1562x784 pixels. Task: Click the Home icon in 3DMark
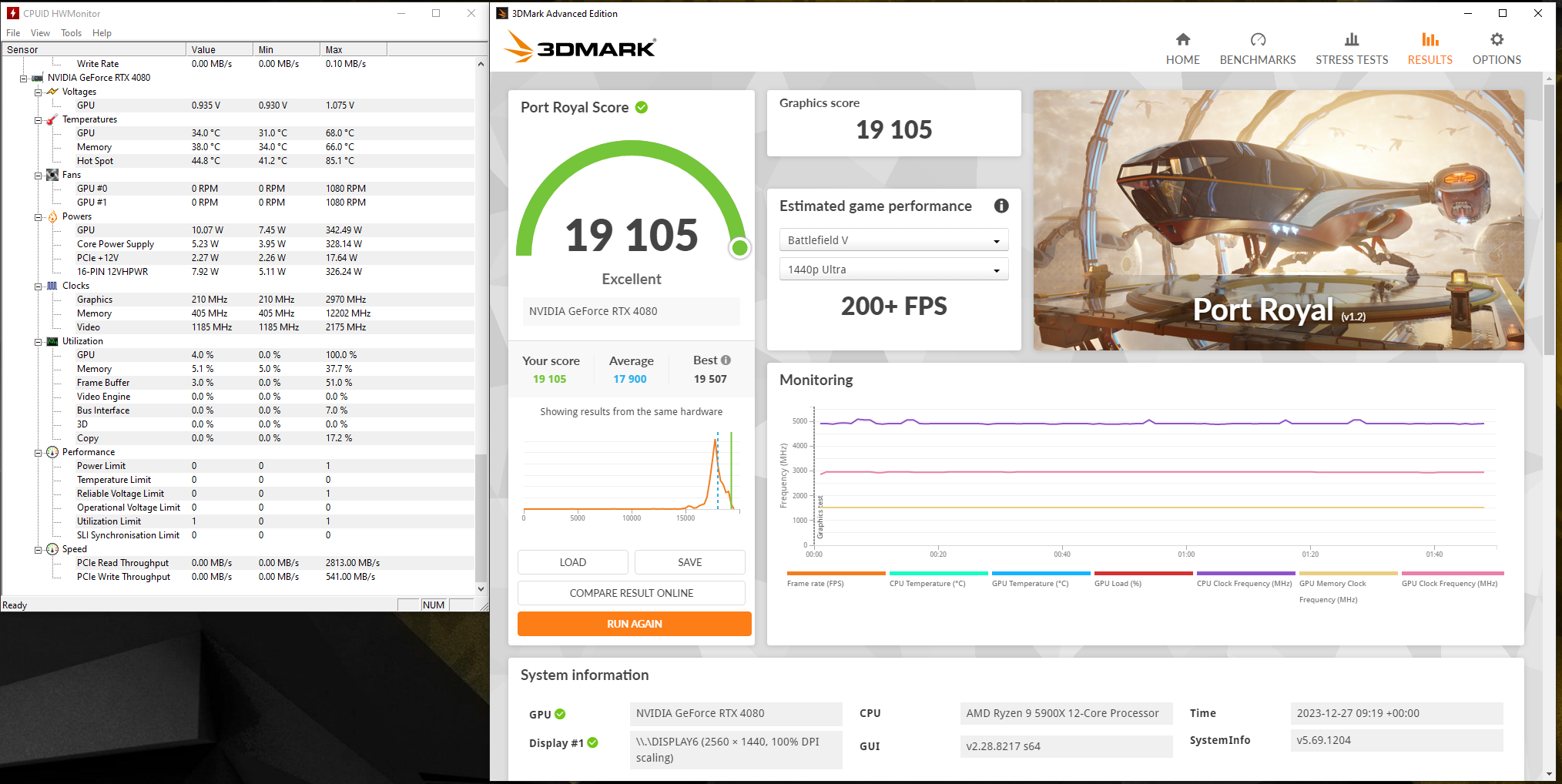[1183, 39]
